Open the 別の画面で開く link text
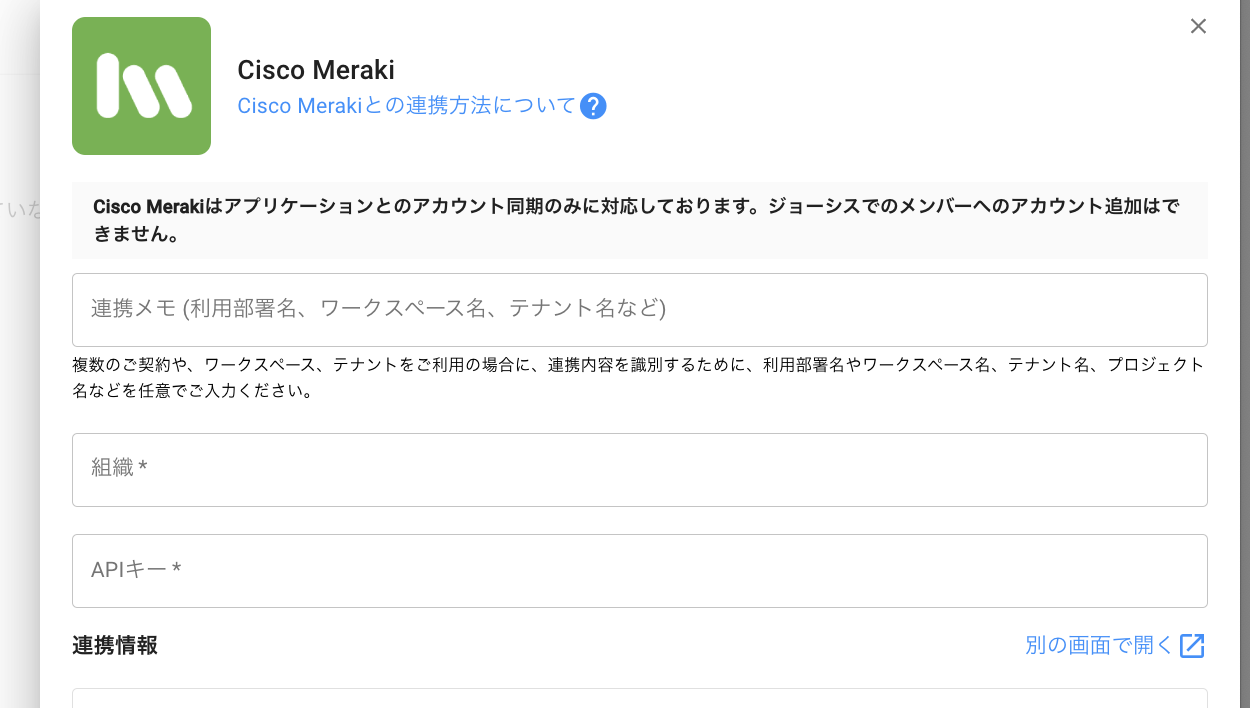The width and height of the screenshot is (1250, 708). 1098,646
